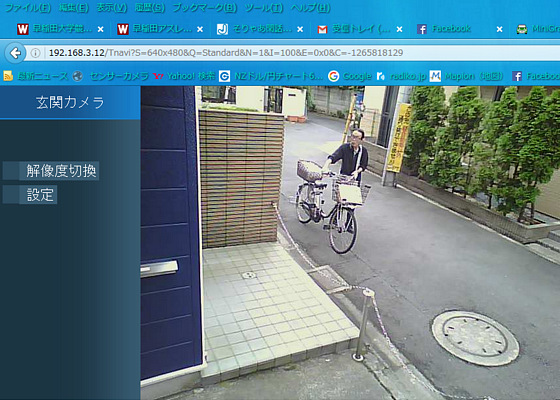Click the 設定 button

[30, 195]
